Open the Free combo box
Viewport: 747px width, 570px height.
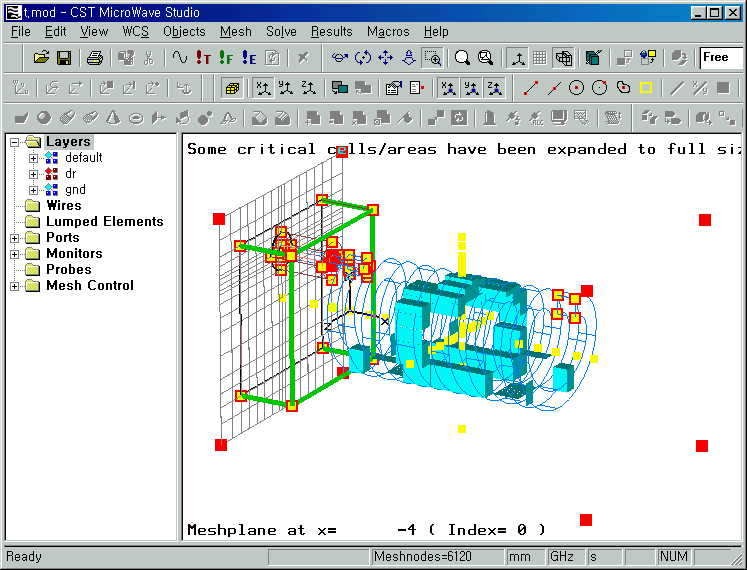[x=721, y=58]
